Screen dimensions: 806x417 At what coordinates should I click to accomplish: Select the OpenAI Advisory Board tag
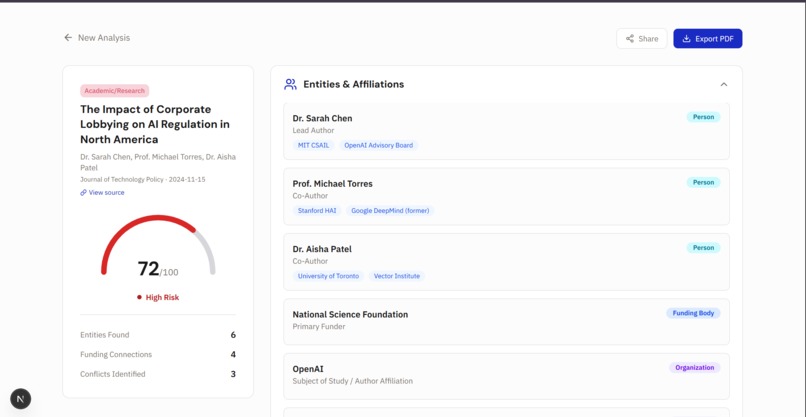pos(378,145)
